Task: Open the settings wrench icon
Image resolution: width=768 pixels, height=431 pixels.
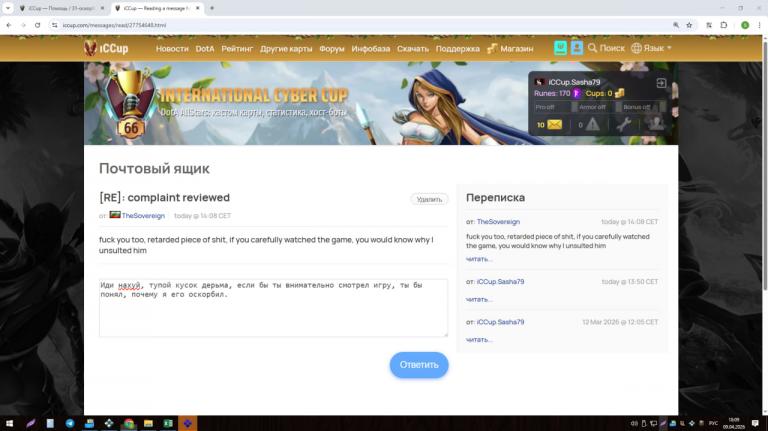Action: (624, 124)
